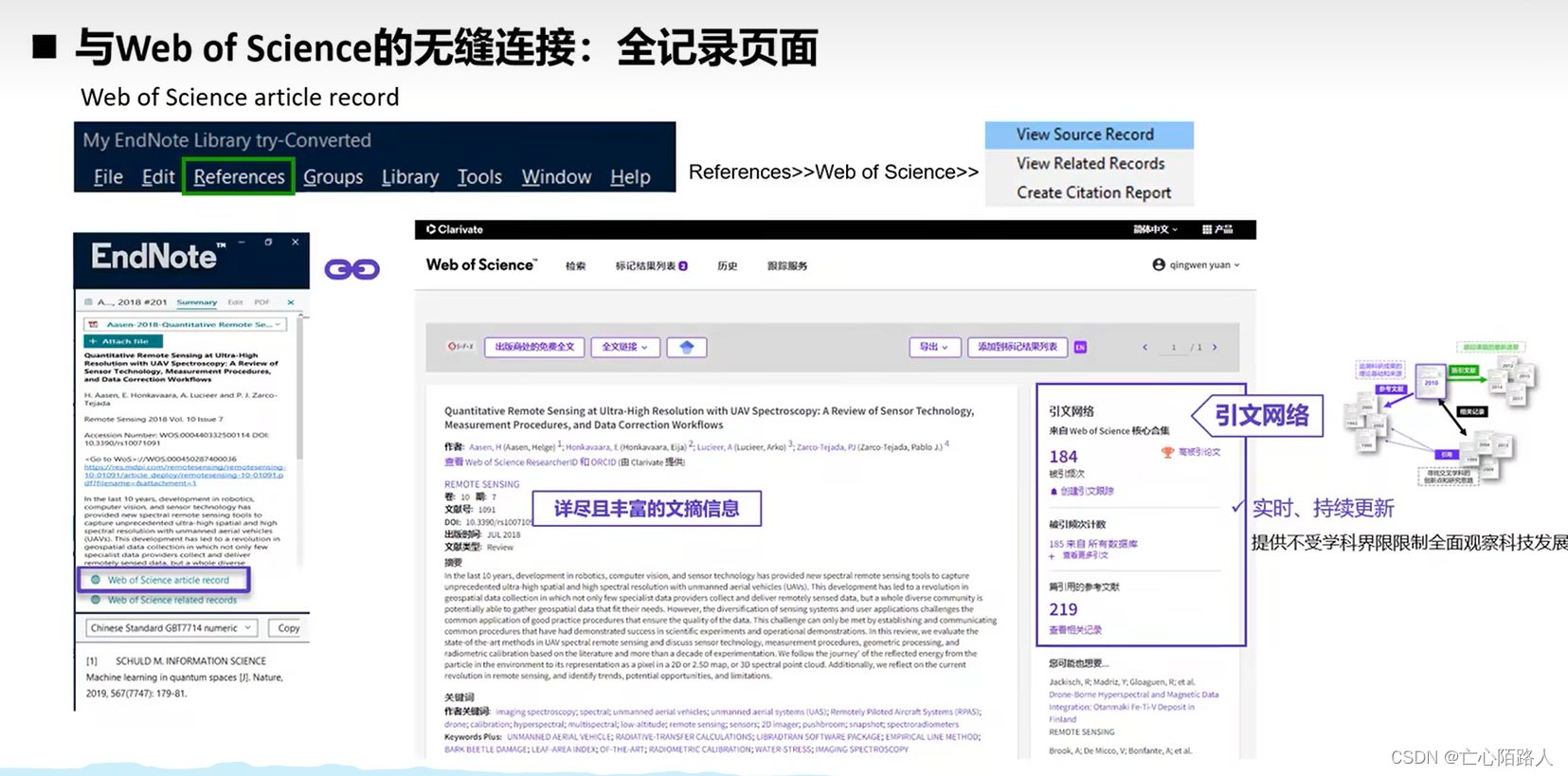Open the 简体中文 language dropdown
Image resolution: width=1568 pixels, height=776 pixels.
tap(1155, 229)
